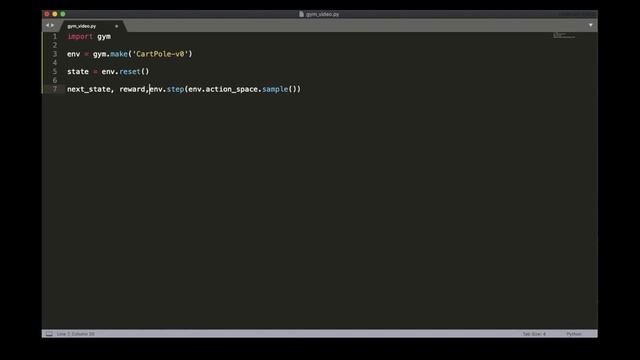Click the 'reset' method call

tap(130, 71)
